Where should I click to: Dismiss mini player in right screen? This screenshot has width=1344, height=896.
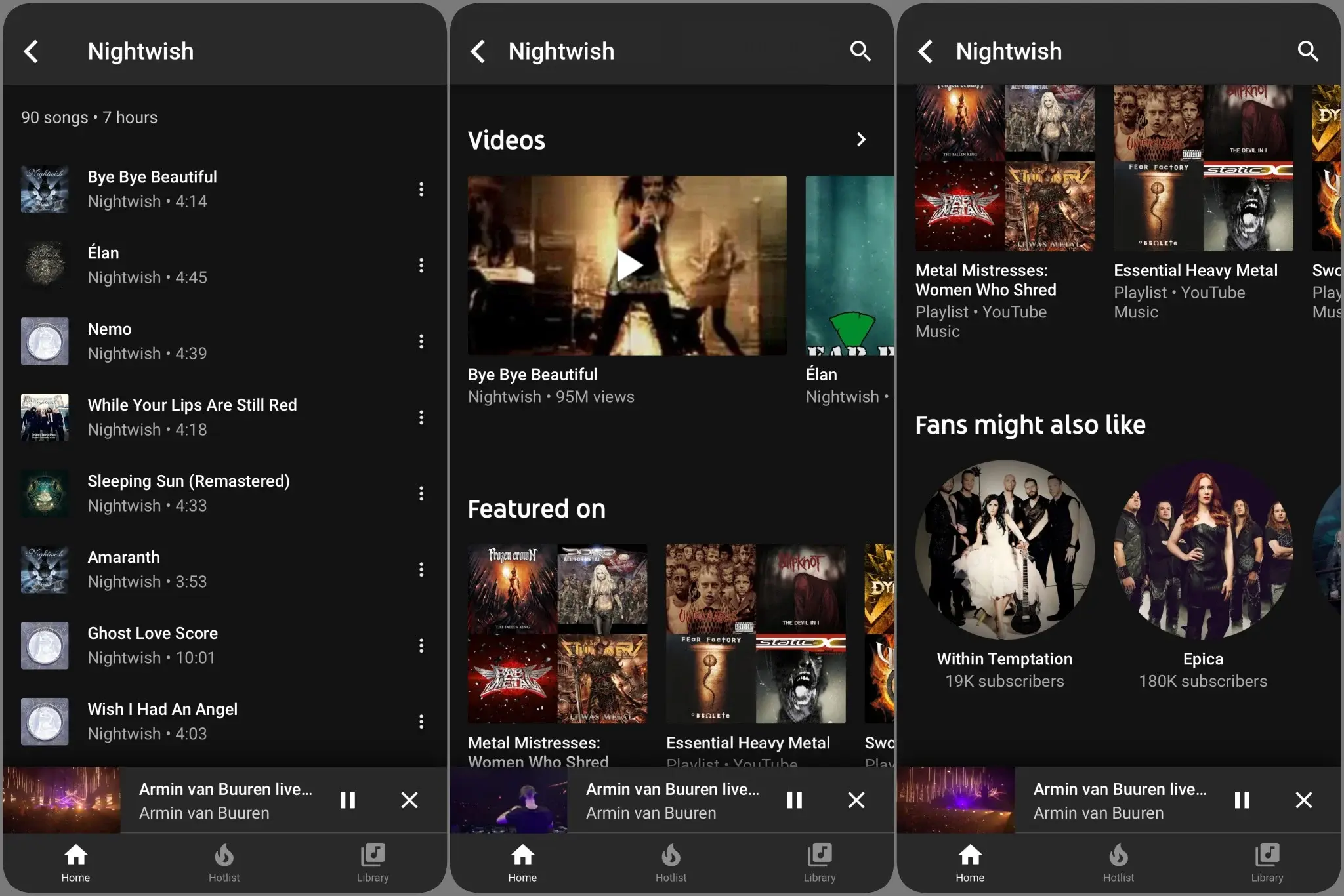(x=1304, y=800)
